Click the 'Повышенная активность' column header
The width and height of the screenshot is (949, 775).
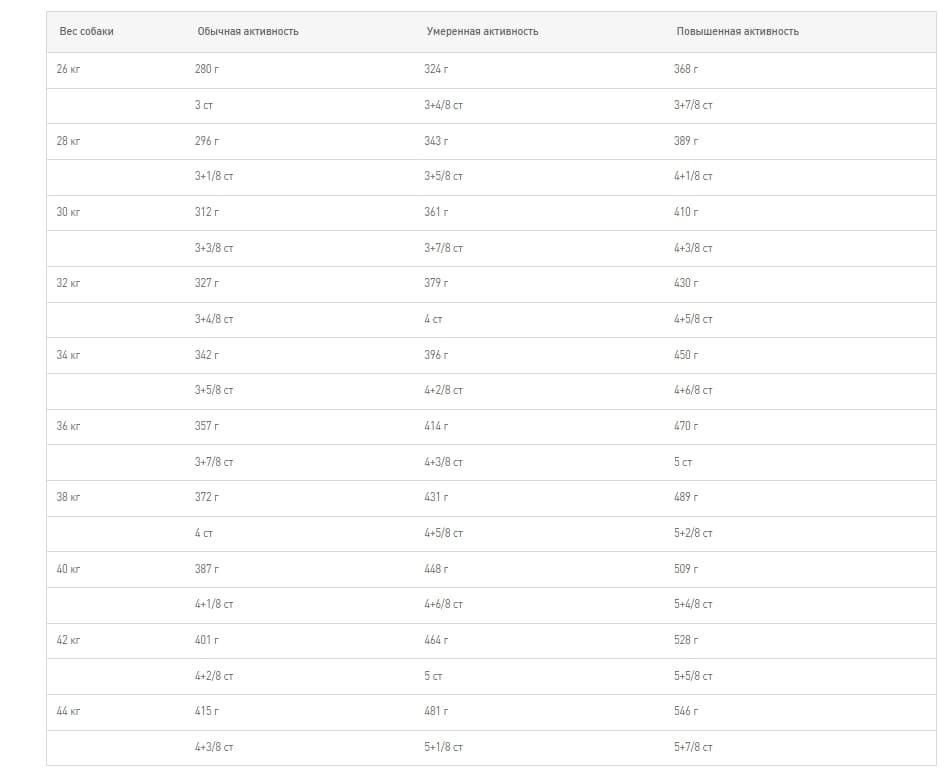point(737,32)
